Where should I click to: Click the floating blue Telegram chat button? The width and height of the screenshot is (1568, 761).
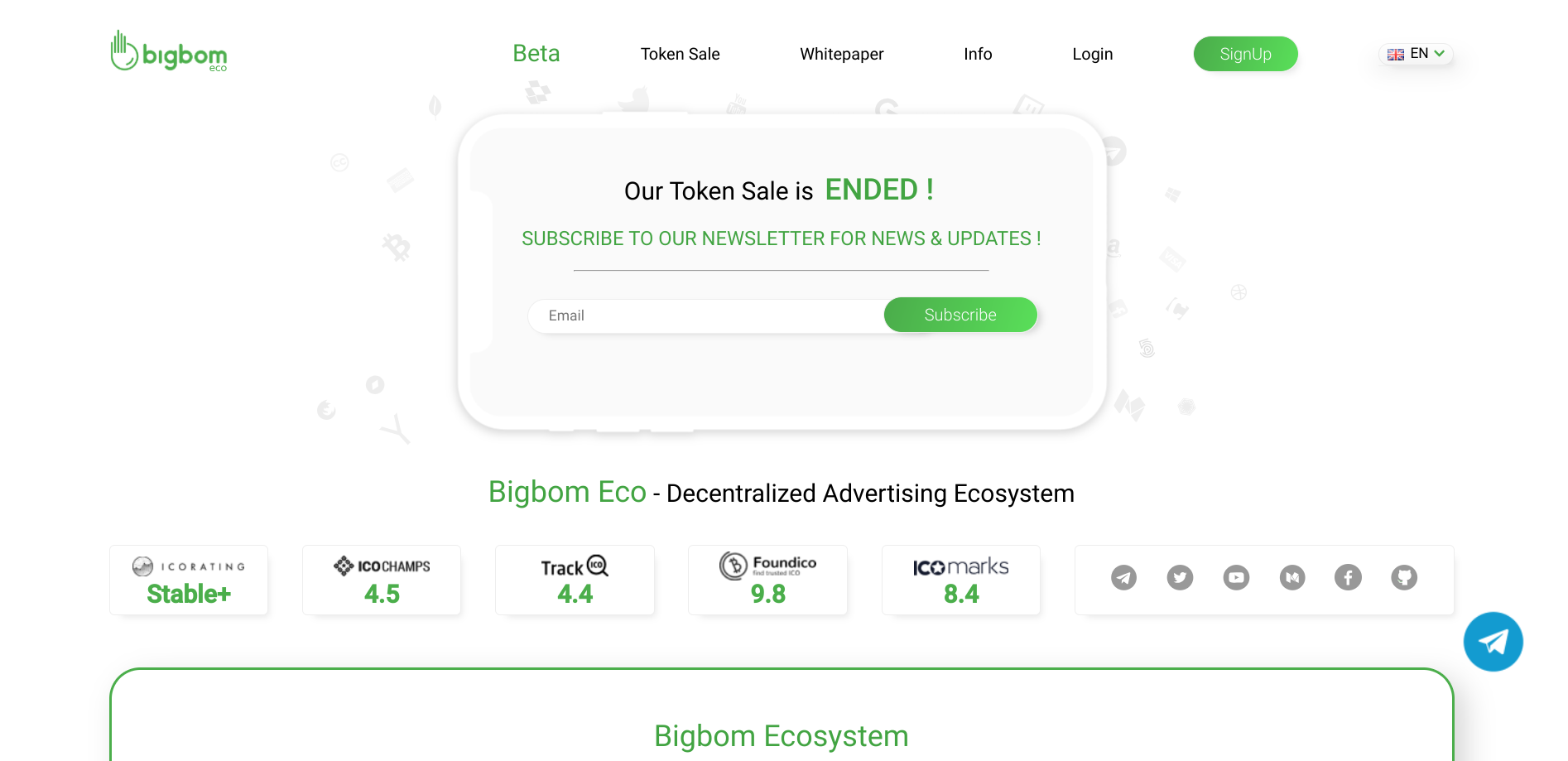pyautogui.click(x=1493, y=642)
